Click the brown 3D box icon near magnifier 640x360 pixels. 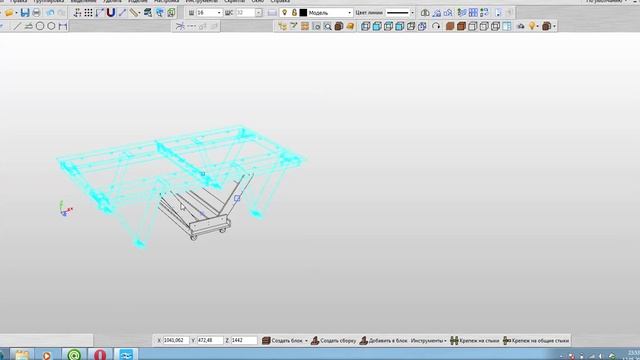339,27
